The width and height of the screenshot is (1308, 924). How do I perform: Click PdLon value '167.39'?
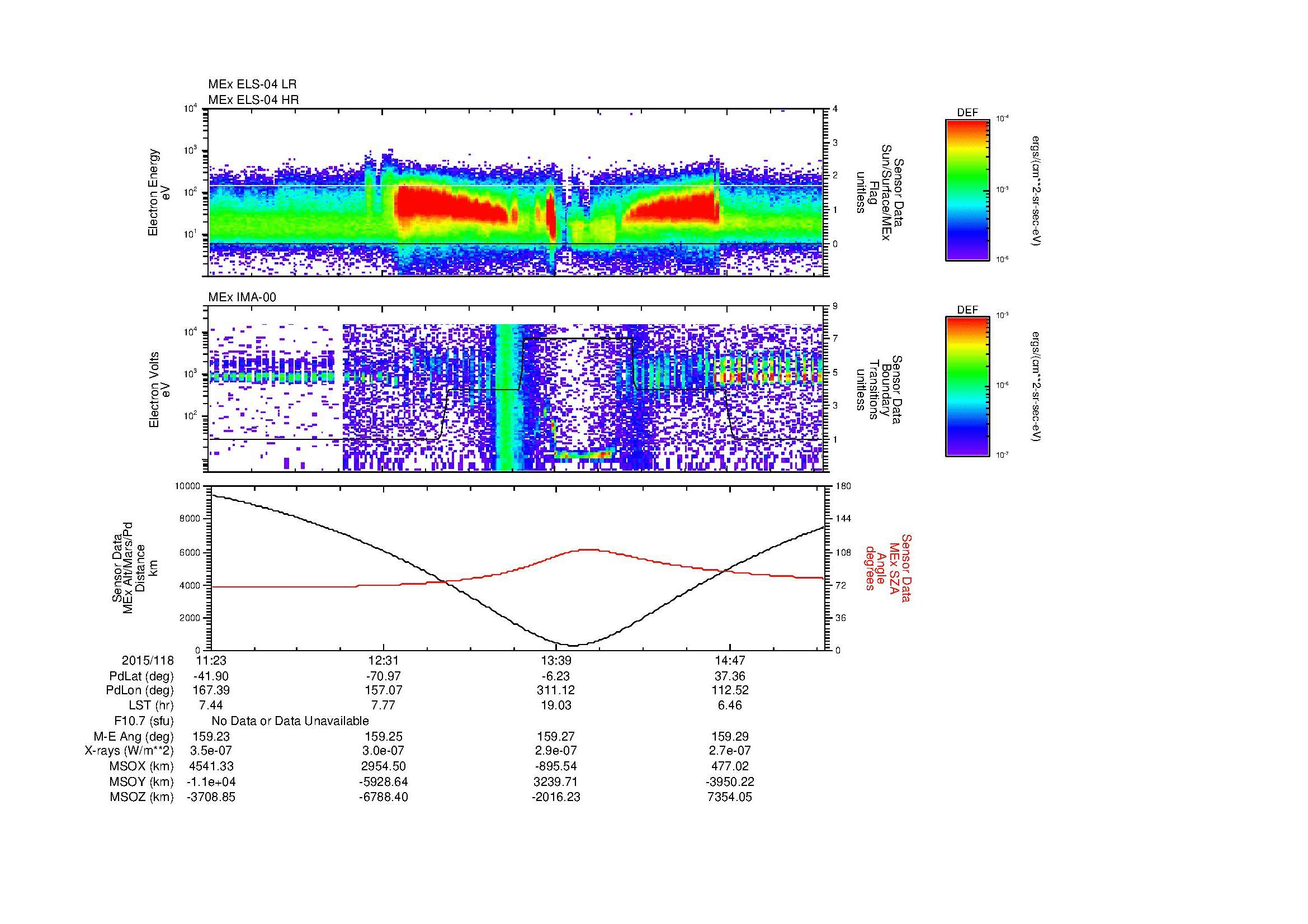(211, 690)
